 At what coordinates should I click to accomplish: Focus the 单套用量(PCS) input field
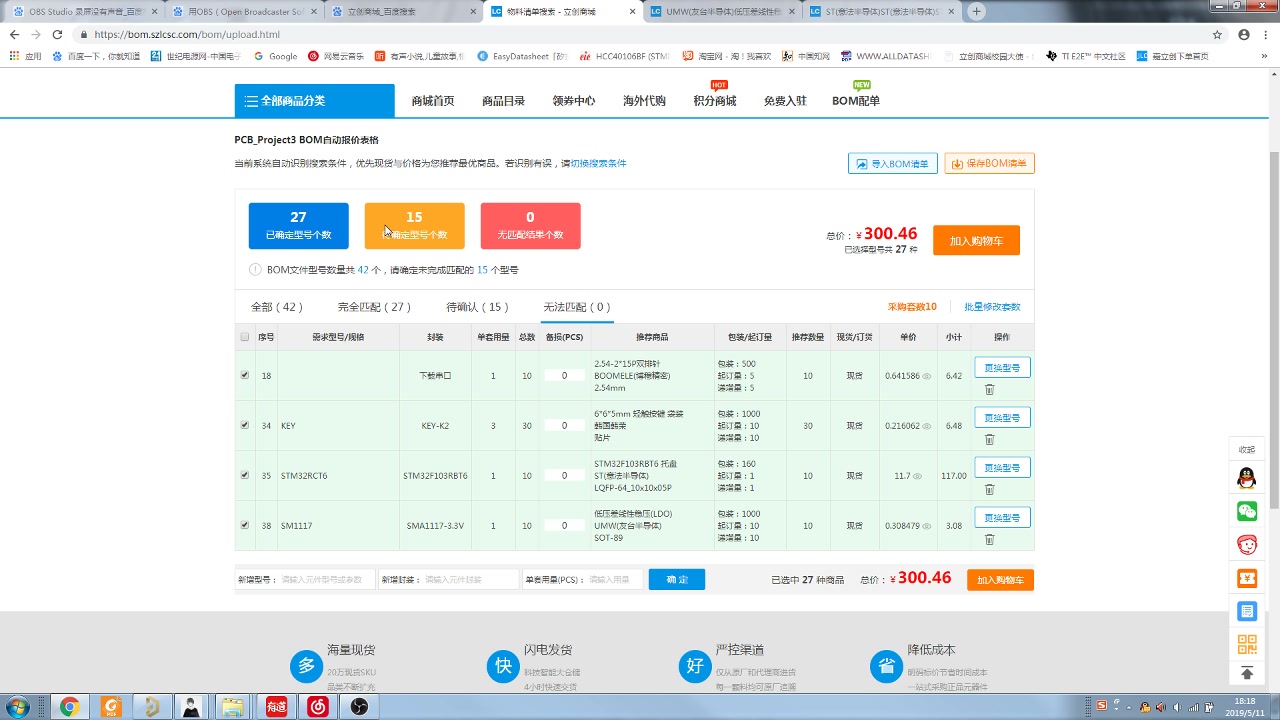614,579
